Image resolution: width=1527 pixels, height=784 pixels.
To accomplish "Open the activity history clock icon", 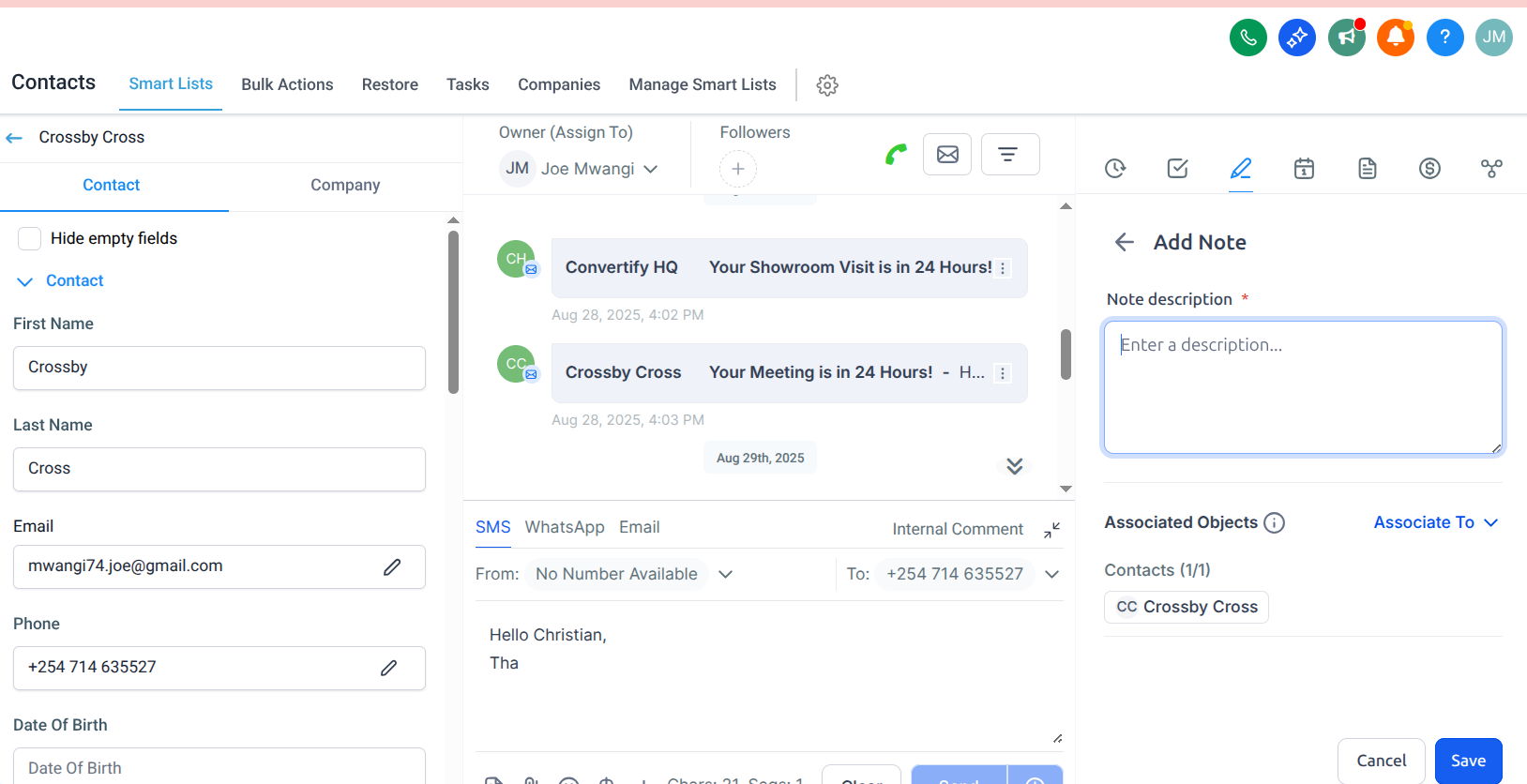I will pyautogui.click(x=1115, y=169).
